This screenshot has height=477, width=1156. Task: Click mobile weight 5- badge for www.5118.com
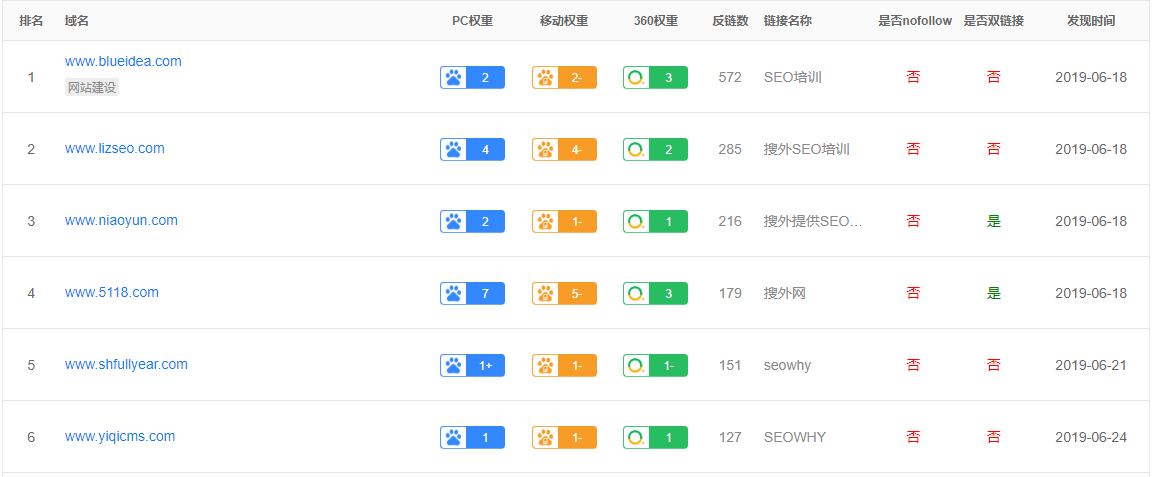pos(564,293)
